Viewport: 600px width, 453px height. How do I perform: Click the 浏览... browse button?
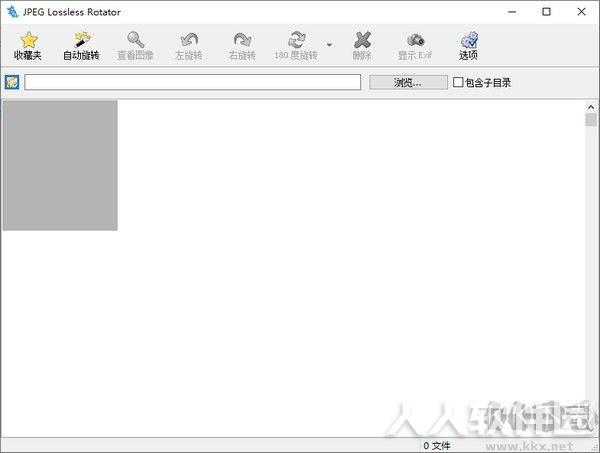[408, 82]
